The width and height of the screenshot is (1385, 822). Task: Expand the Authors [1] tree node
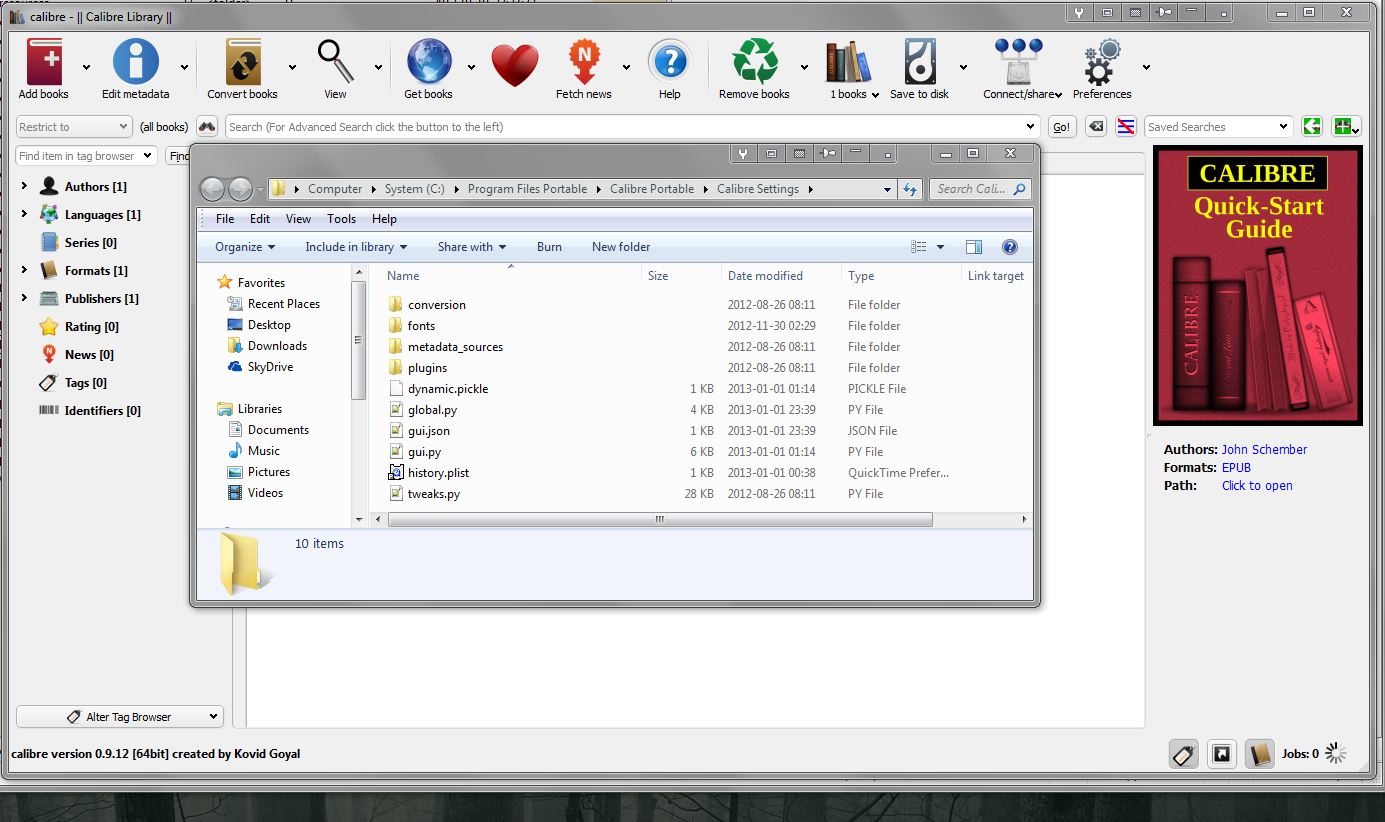point(24,187)
